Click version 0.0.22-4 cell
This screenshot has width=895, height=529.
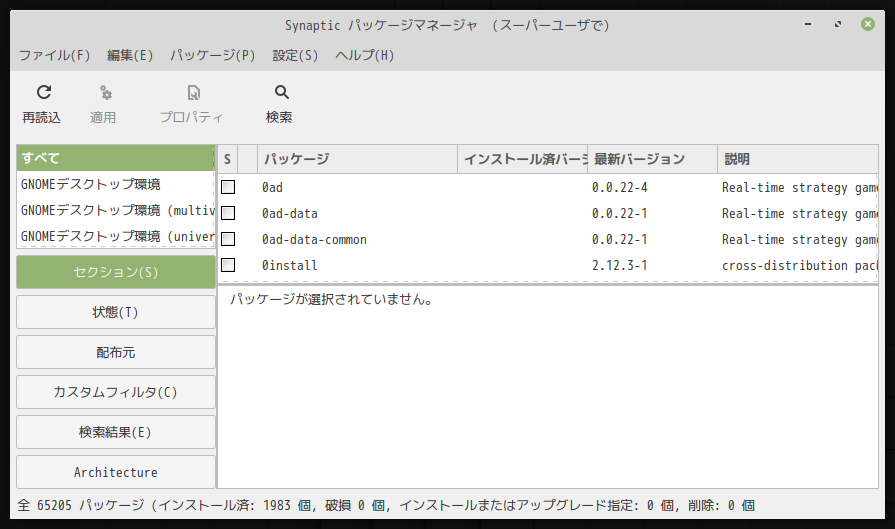(x=620, y=187)
